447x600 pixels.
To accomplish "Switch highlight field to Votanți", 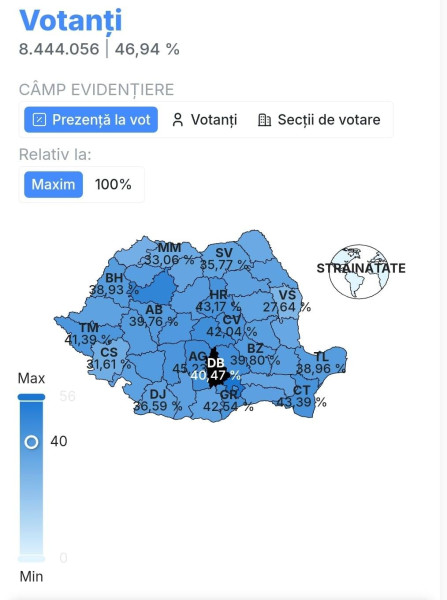I will (x=204, y=120).
